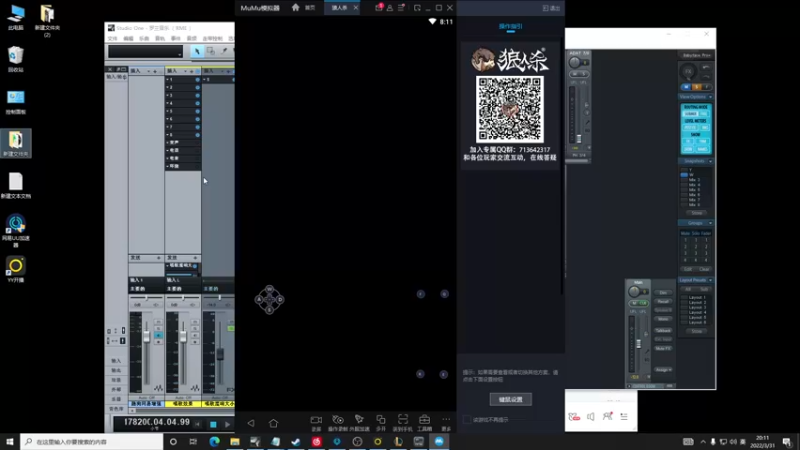Open the Windows Start menu

point(10,441)
